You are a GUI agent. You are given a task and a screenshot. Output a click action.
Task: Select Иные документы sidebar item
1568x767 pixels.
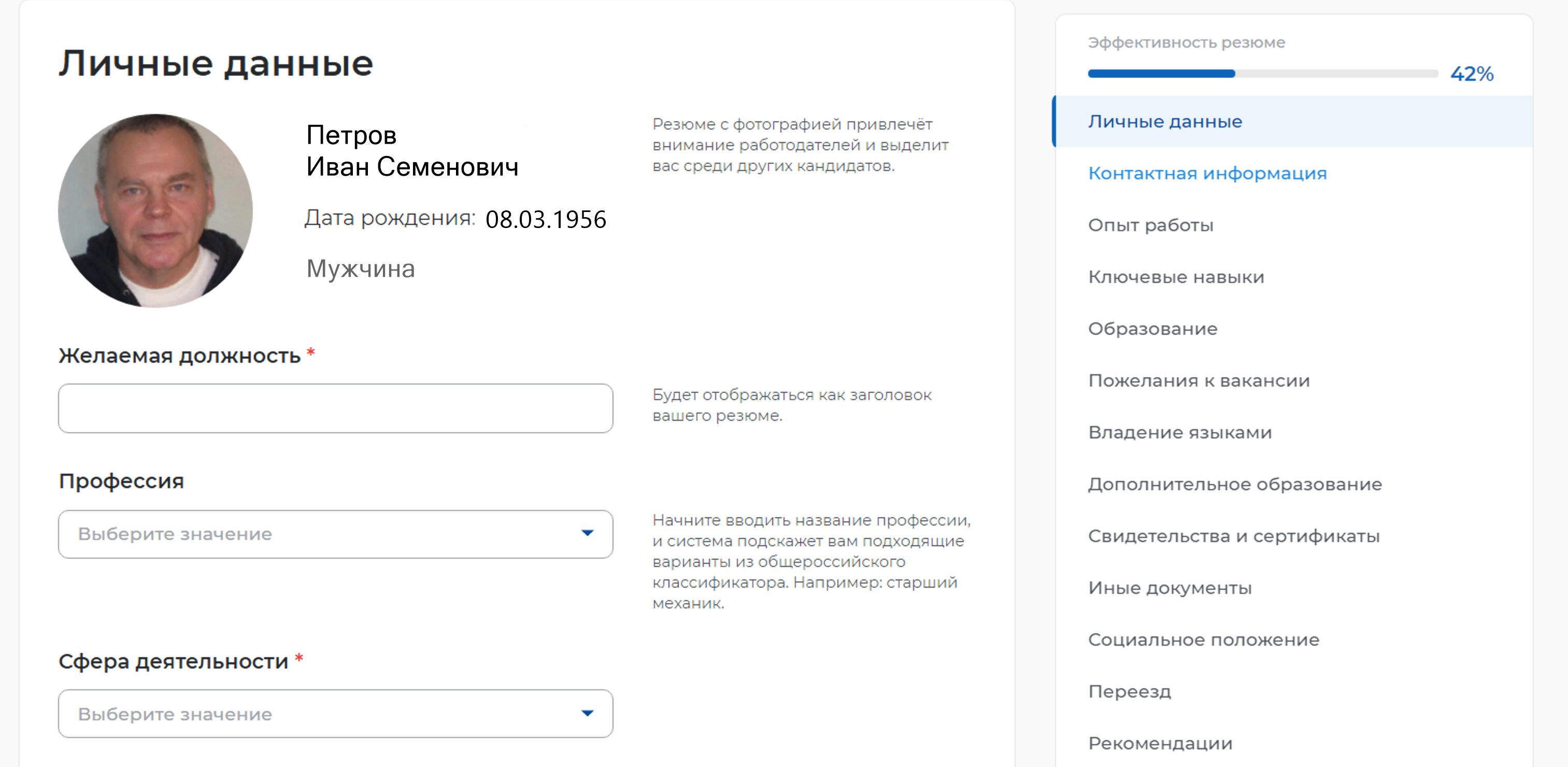coord(1170,588)
